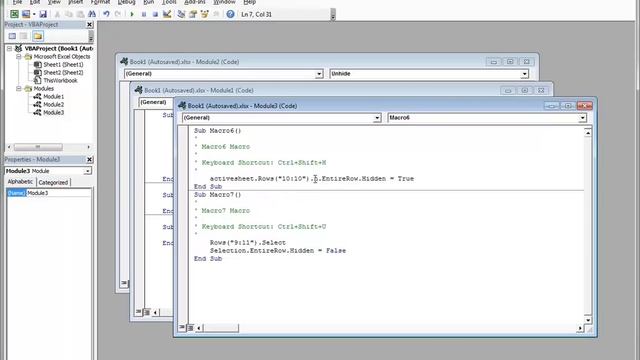Toggle Design Mode icon in toolbar
This screenshot has height=360, width=640.
click(x=167, y=14)
